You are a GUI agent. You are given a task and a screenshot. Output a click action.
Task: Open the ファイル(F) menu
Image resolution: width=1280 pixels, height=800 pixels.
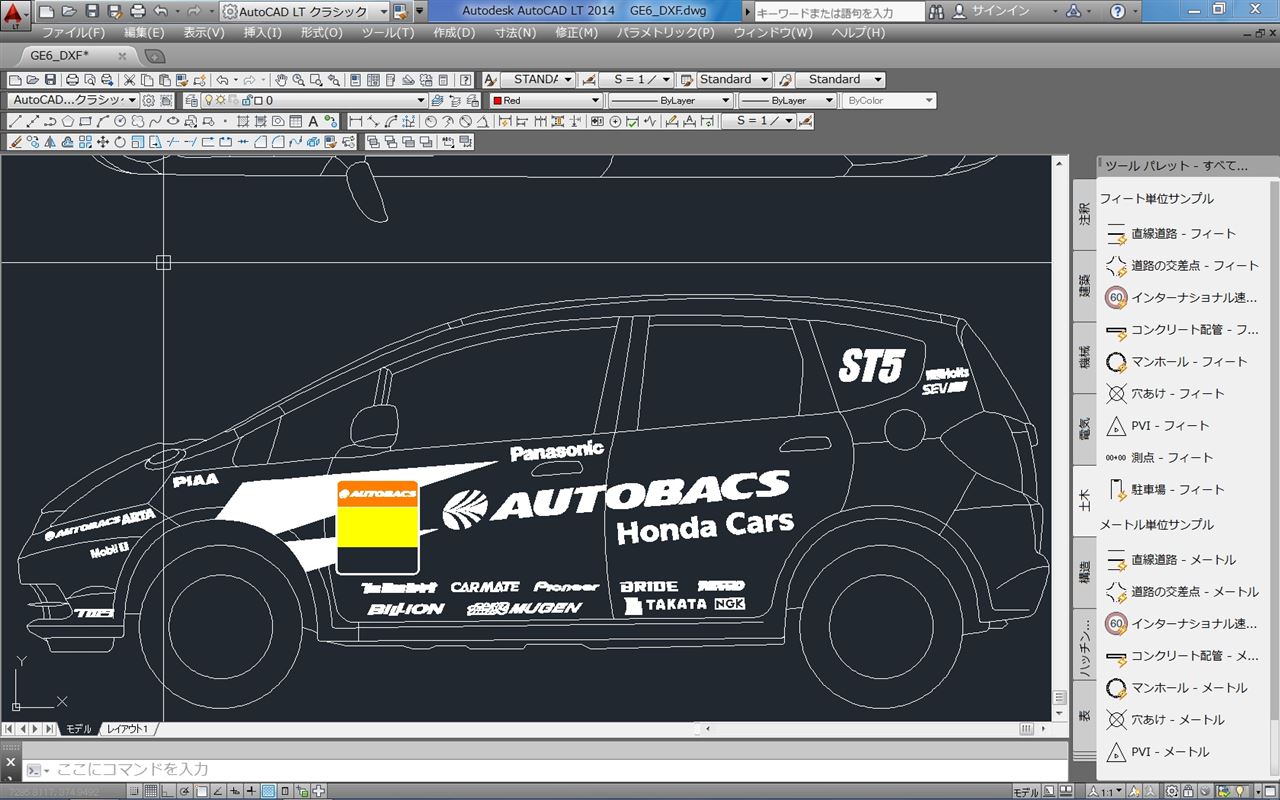coord(72,32)
